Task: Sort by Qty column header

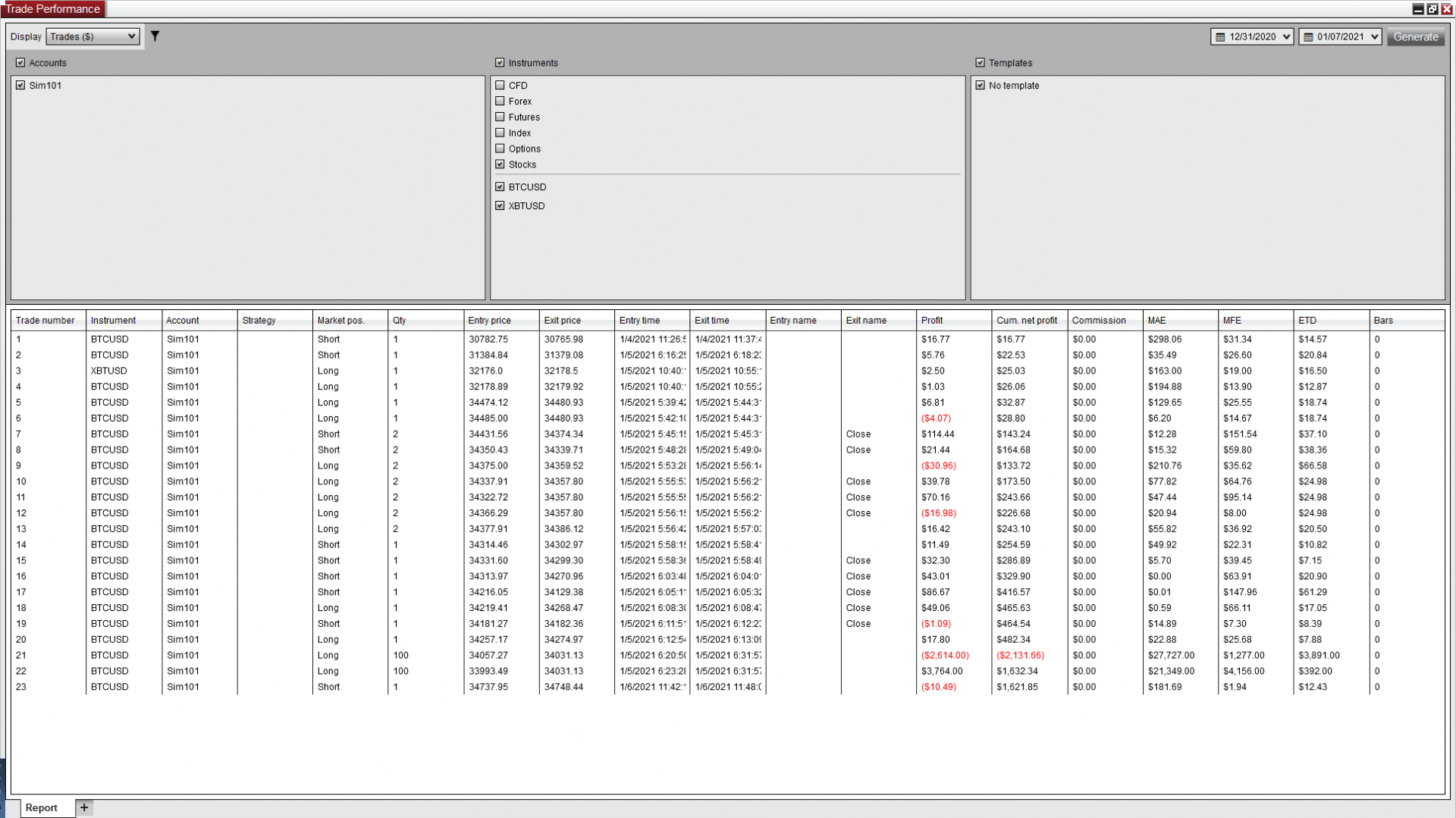Action: tap(425, 321)
